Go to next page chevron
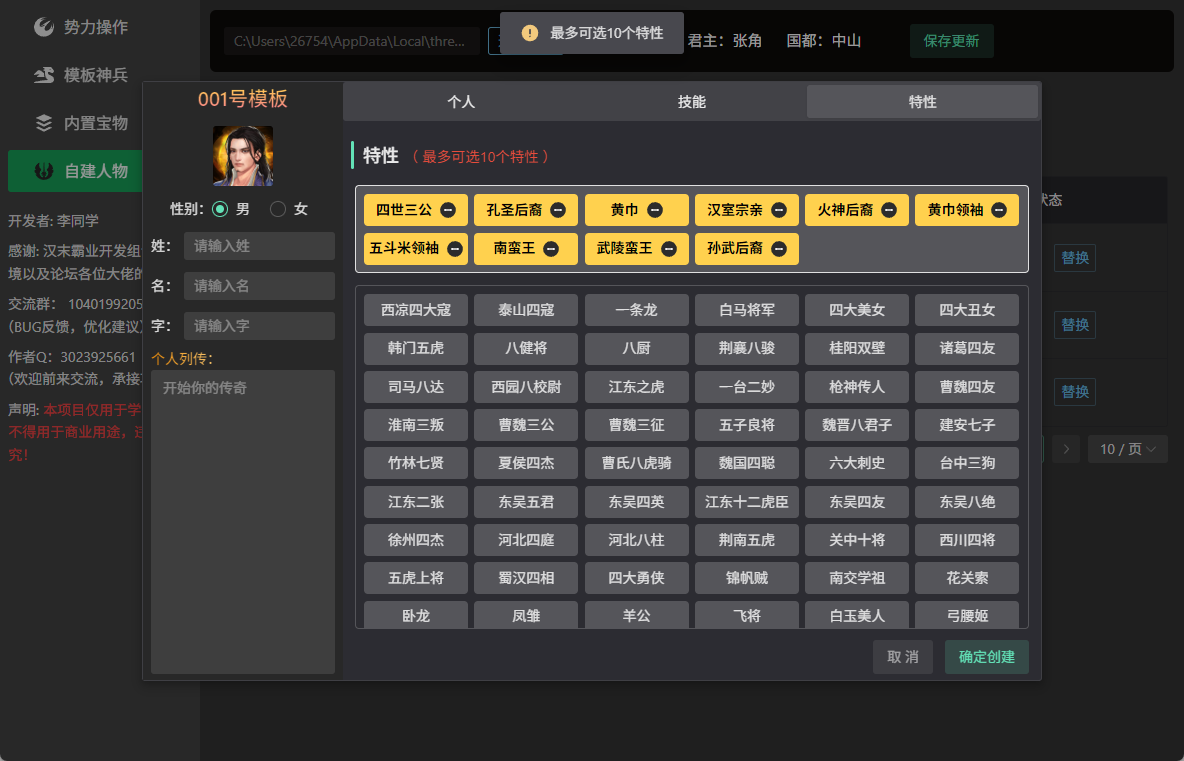1184x761 pixels. point(1066,449)
